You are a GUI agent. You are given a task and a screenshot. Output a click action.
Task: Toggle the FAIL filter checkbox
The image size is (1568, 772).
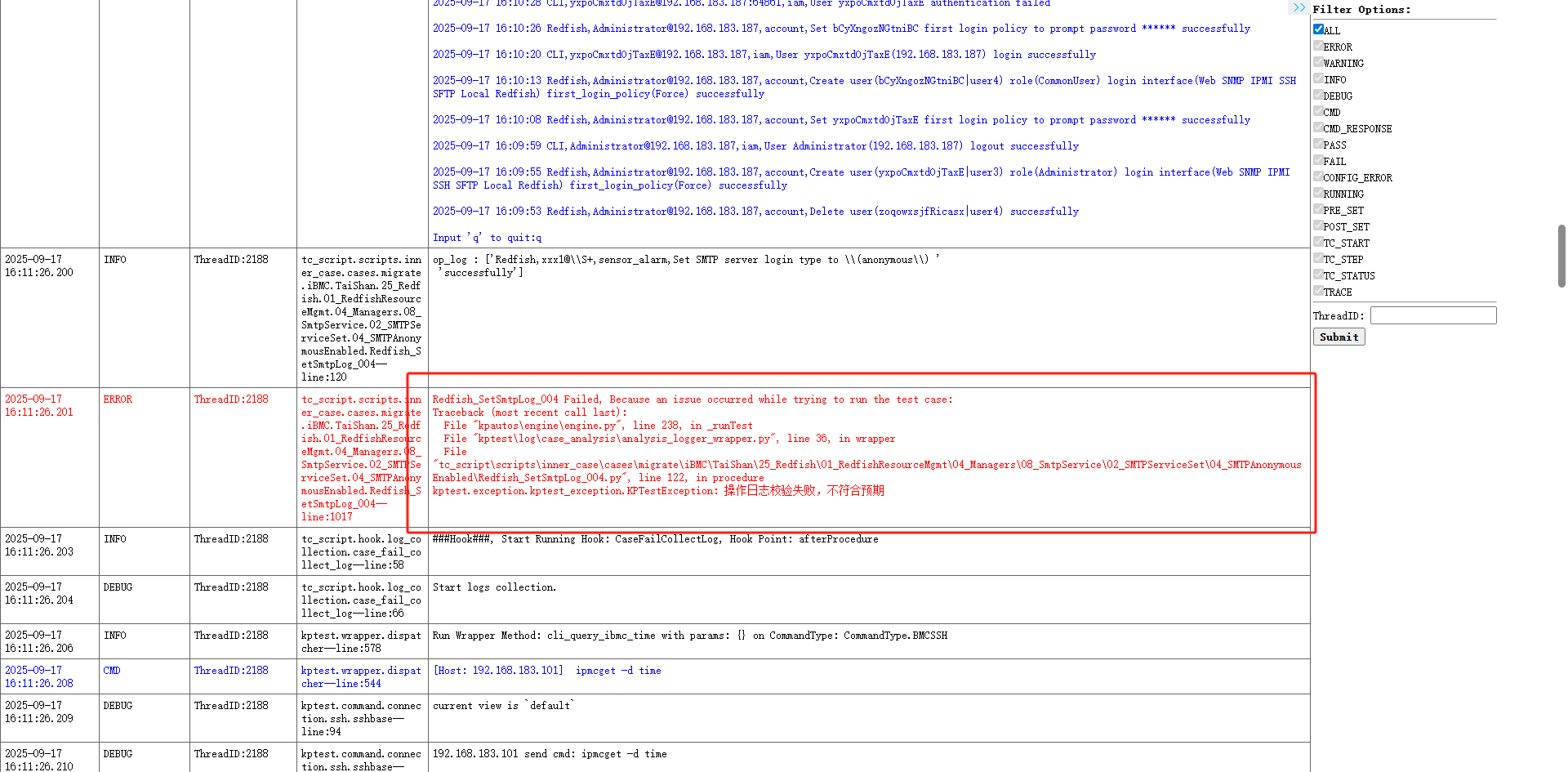(x=1318, y=160)
